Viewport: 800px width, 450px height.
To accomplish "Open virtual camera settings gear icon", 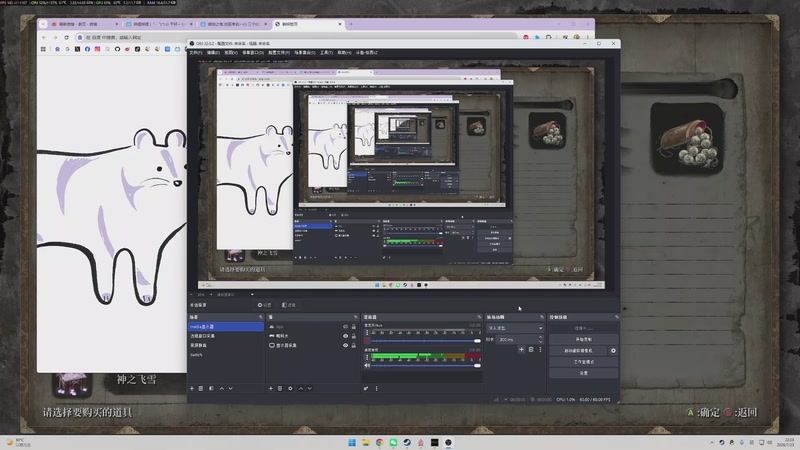I will click(613, 351).
